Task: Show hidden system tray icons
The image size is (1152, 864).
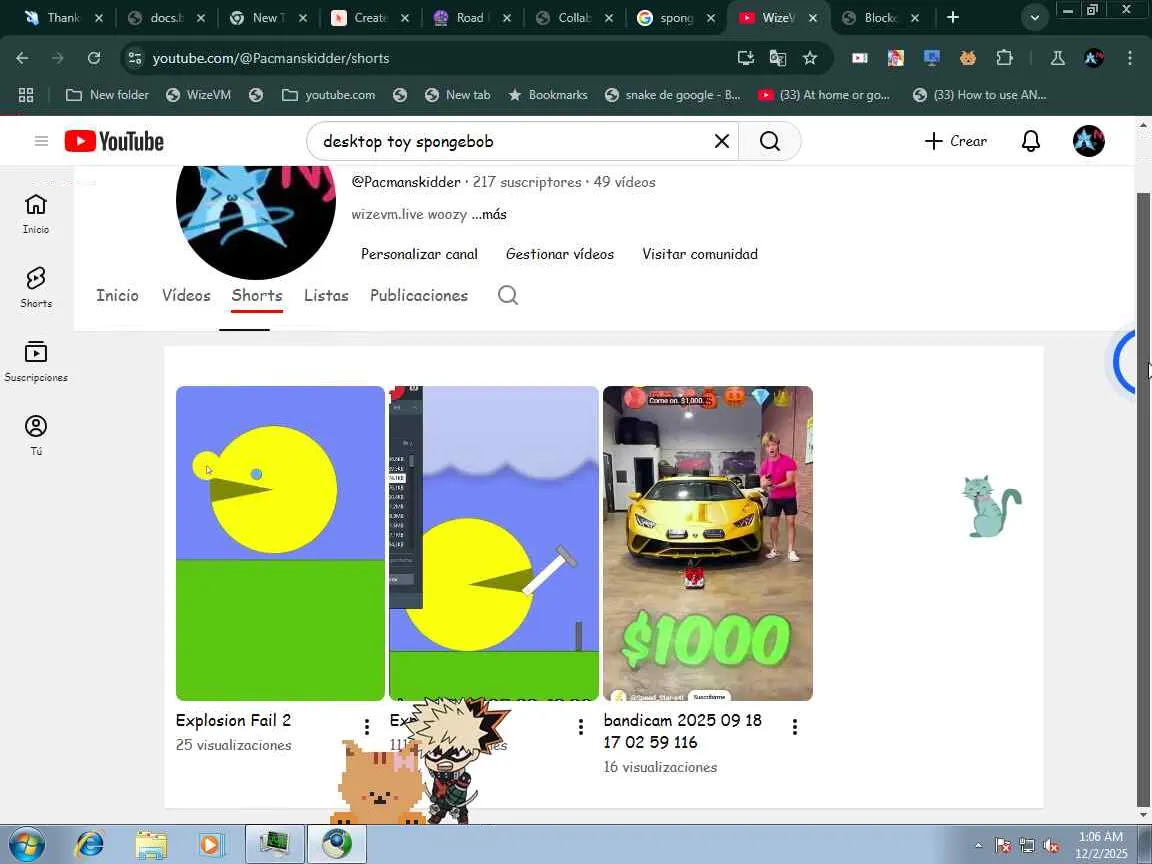Action: [979, 846]
